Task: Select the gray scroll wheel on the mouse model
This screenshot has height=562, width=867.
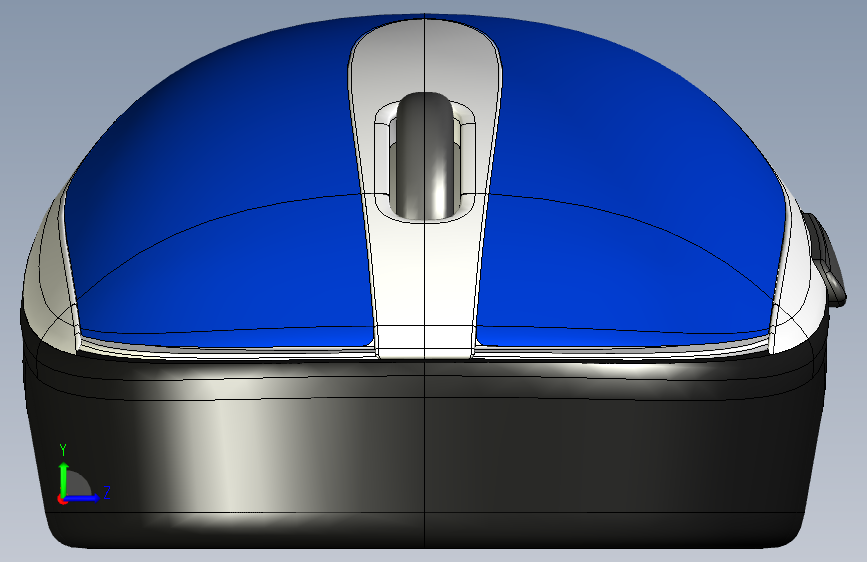Action: [424, 155]
